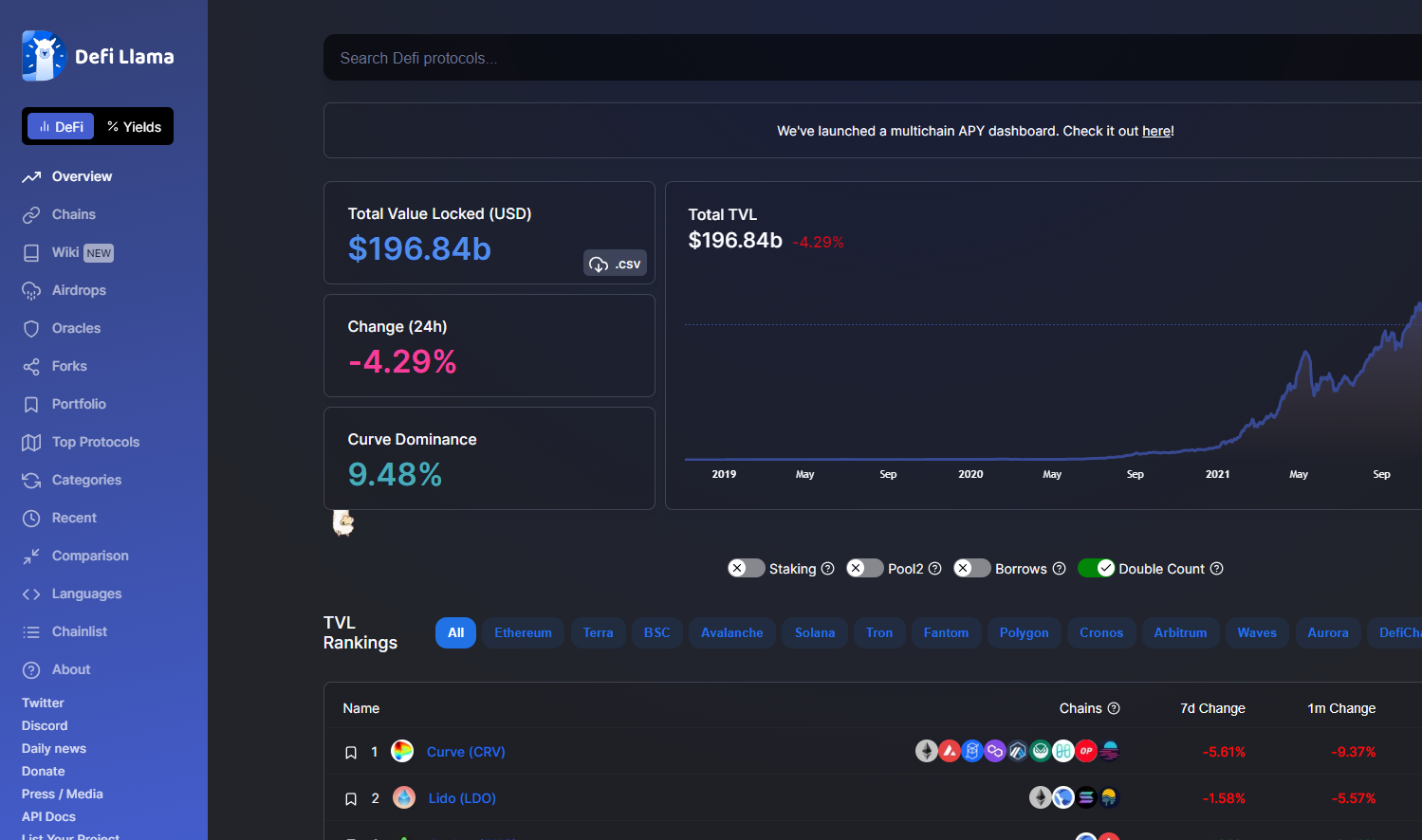Click the Curve Dominance 9.48% value
Image resolution: width=1422 pixels, height=840 pixels.
point(395,474)
